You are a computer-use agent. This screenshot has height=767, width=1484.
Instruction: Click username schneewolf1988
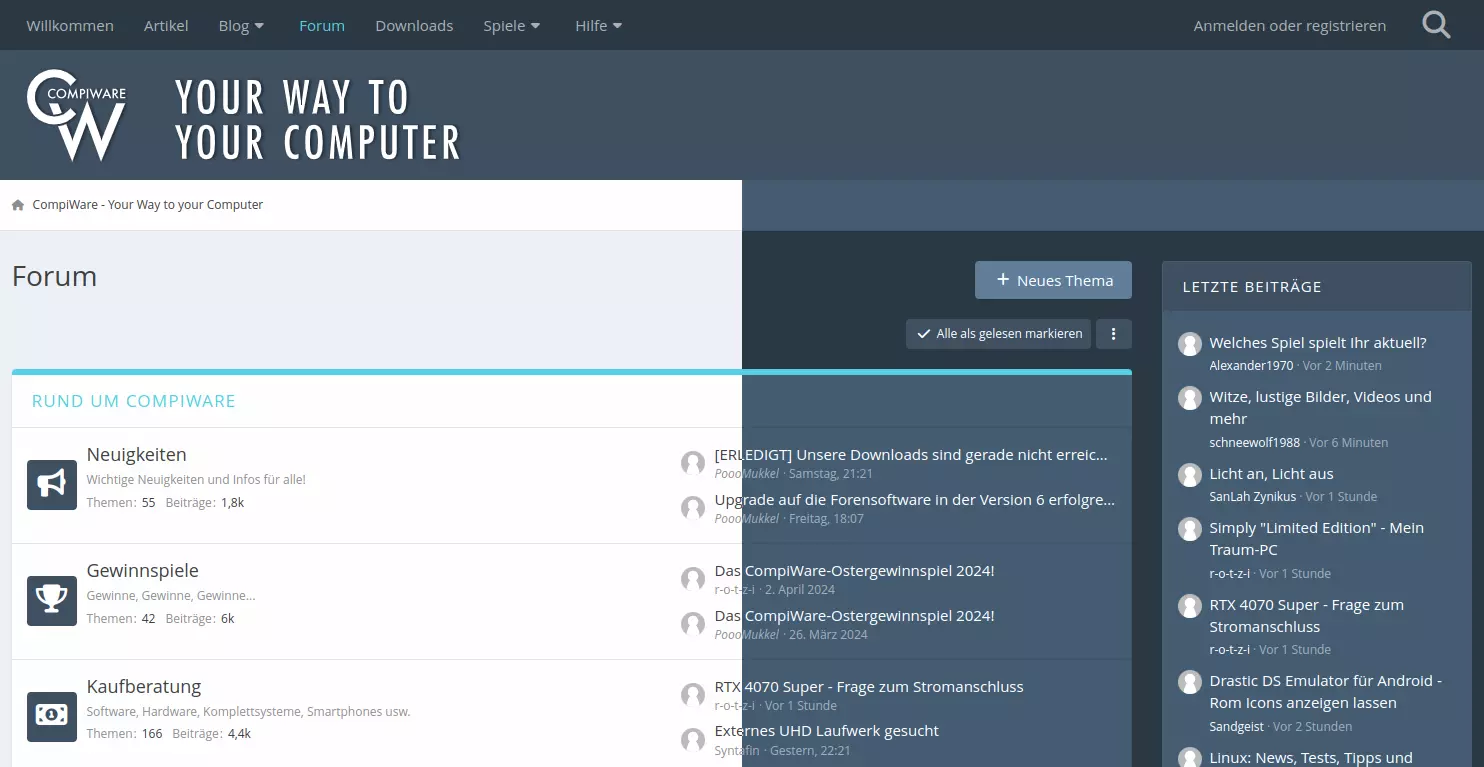tap(1255, 443)
